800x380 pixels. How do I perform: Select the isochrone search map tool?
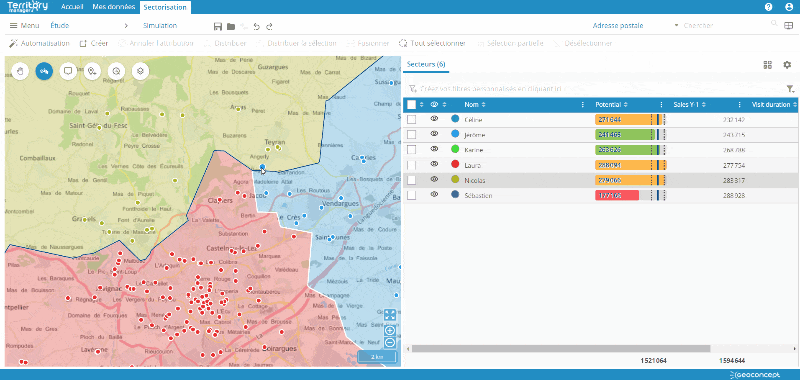click(116, 71)
